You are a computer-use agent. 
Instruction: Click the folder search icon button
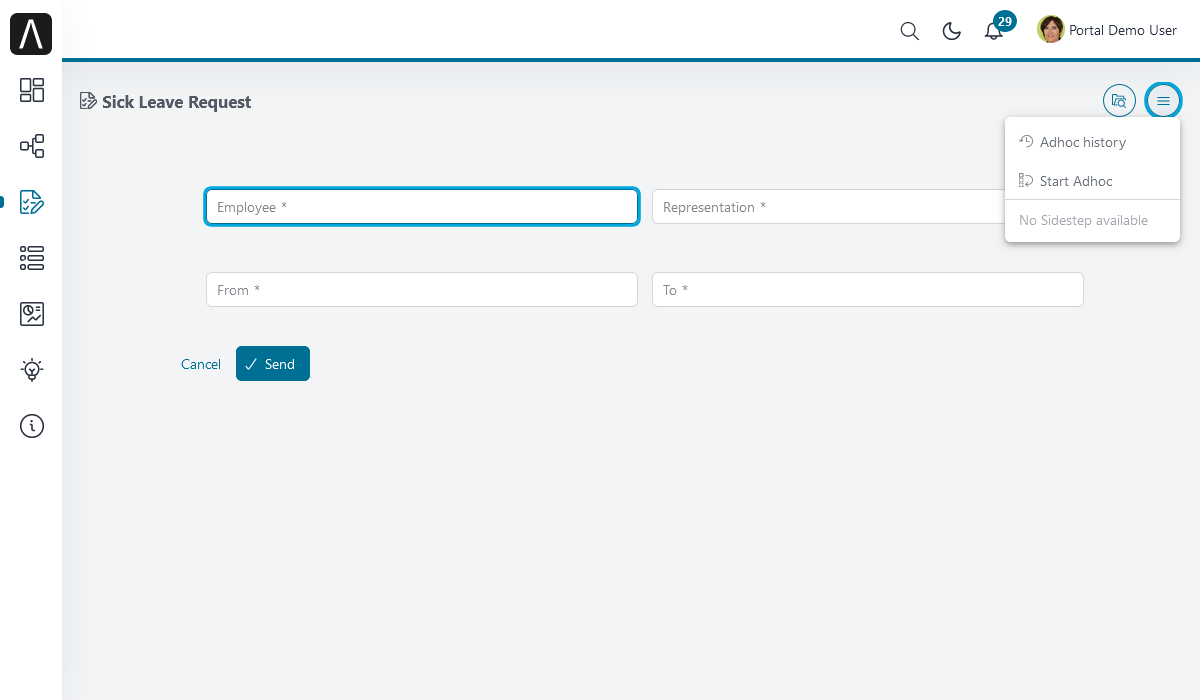click(1119, 100)
